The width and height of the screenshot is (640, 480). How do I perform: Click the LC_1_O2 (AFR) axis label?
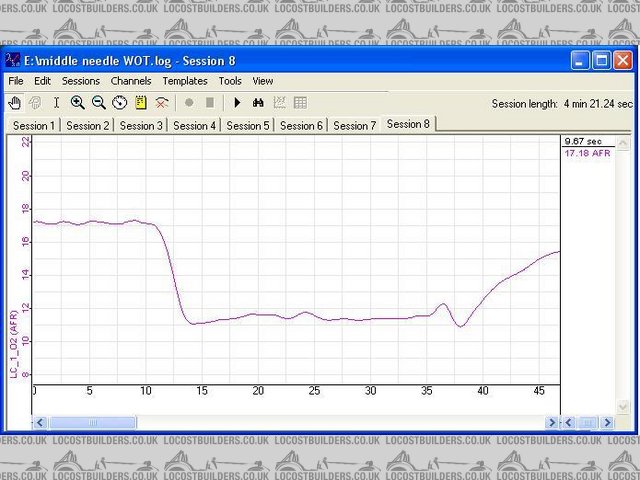(x=14, y=343)
